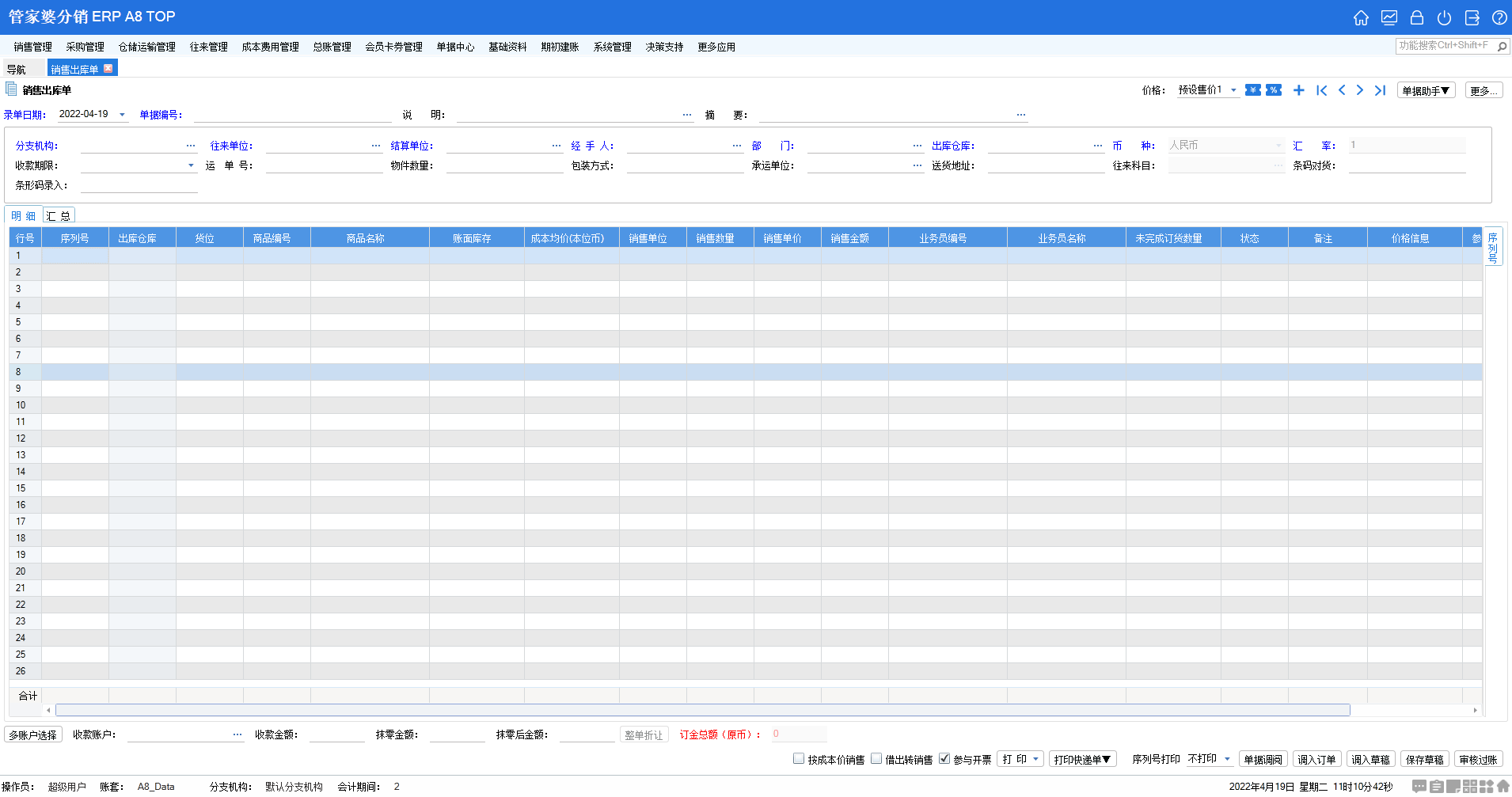
Task: Click 多账户选择 button
Action: pos(33,734)
